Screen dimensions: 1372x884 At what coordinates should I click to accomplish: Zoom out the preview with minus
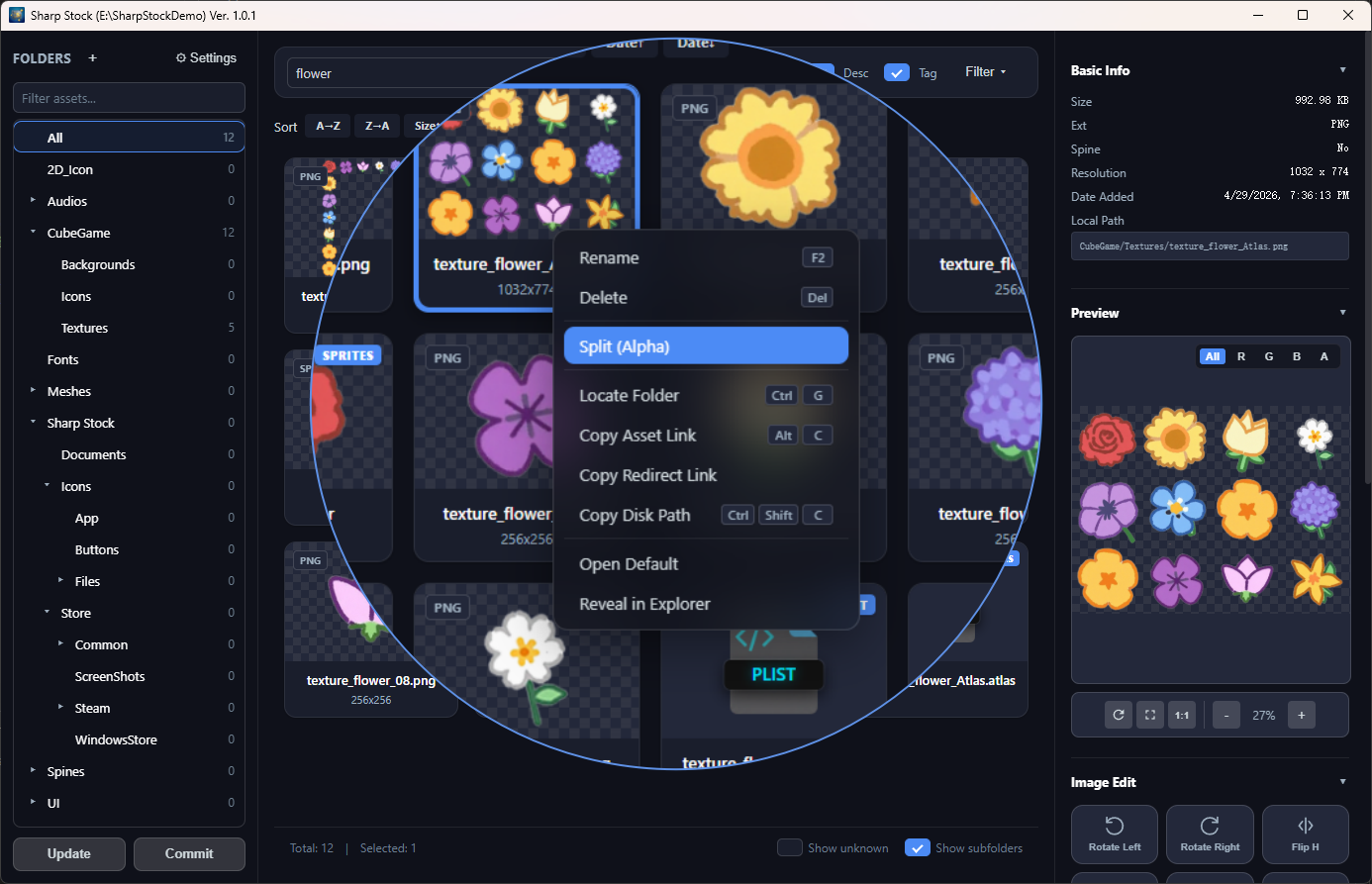[x=1226, y=715]
